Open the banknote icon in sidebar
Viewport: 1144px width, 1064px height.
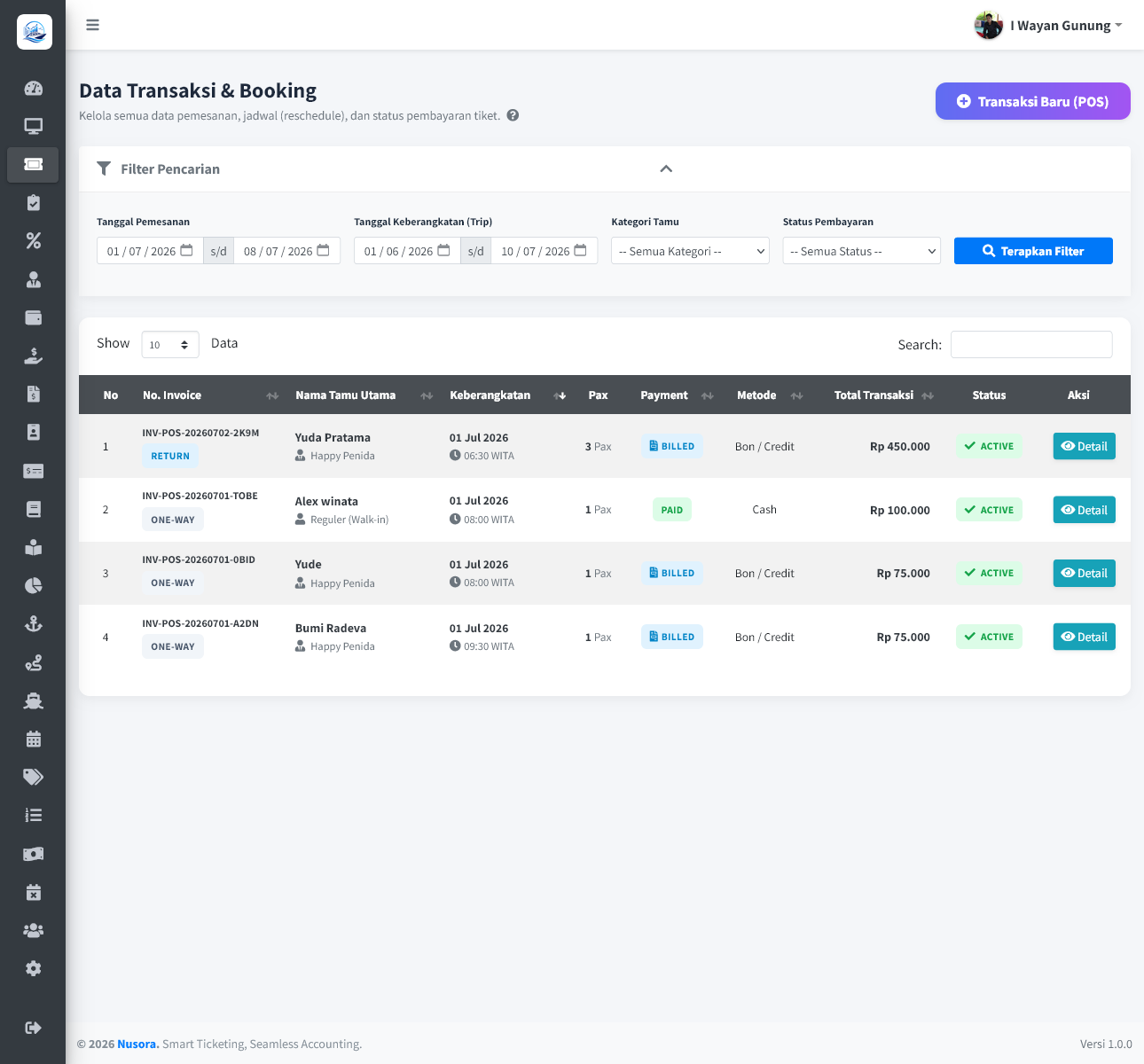(33, 854)
